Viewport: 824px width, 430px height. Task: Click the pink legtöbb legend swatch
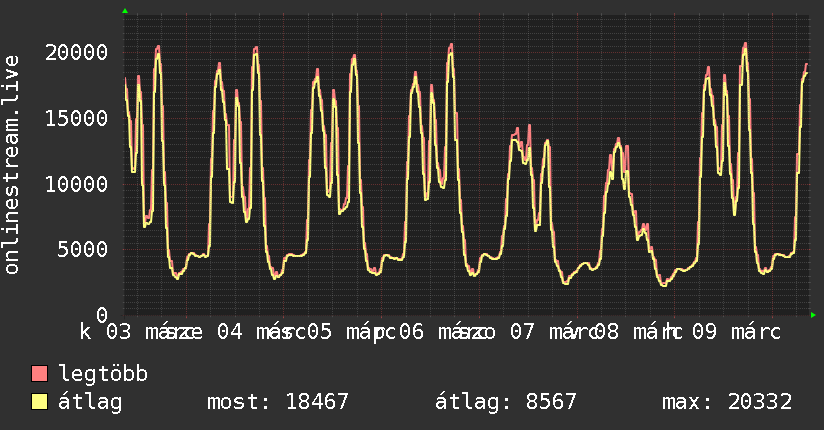coord(39,374)
